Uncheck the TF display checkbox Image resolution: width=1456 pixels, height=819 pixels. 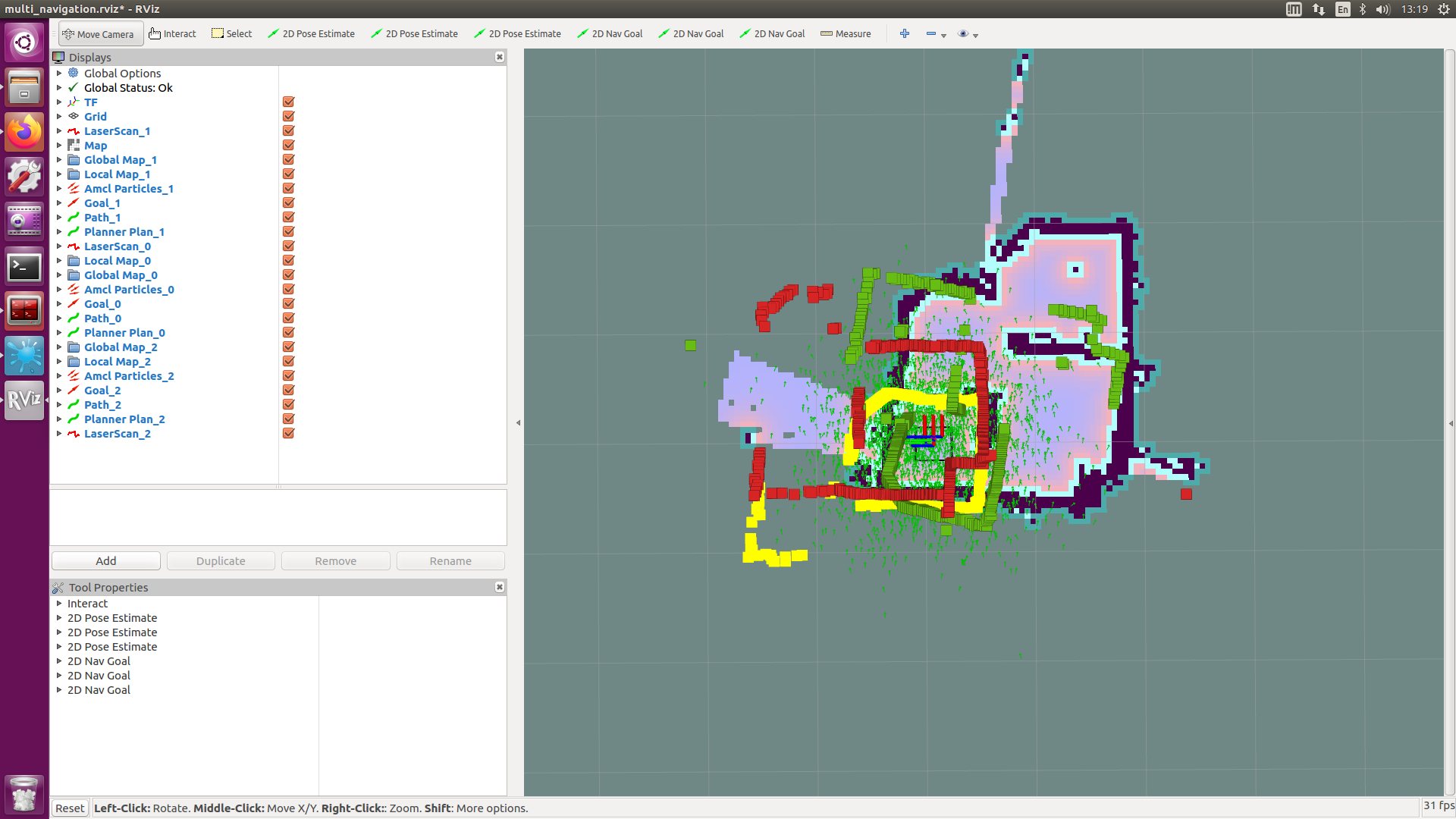(x=288, y=102)
